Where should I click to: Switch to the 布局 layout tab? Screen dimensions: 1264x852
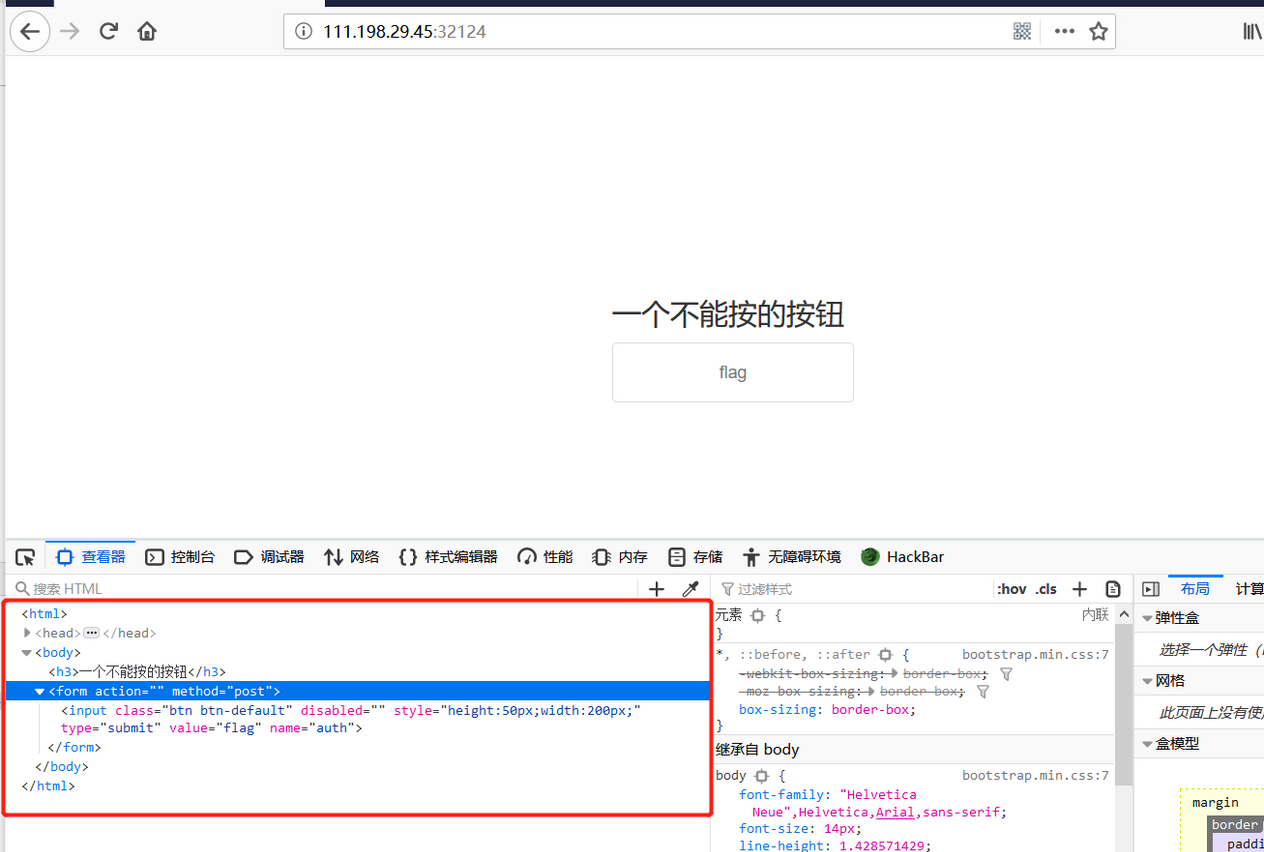[x=1195, y=589]
